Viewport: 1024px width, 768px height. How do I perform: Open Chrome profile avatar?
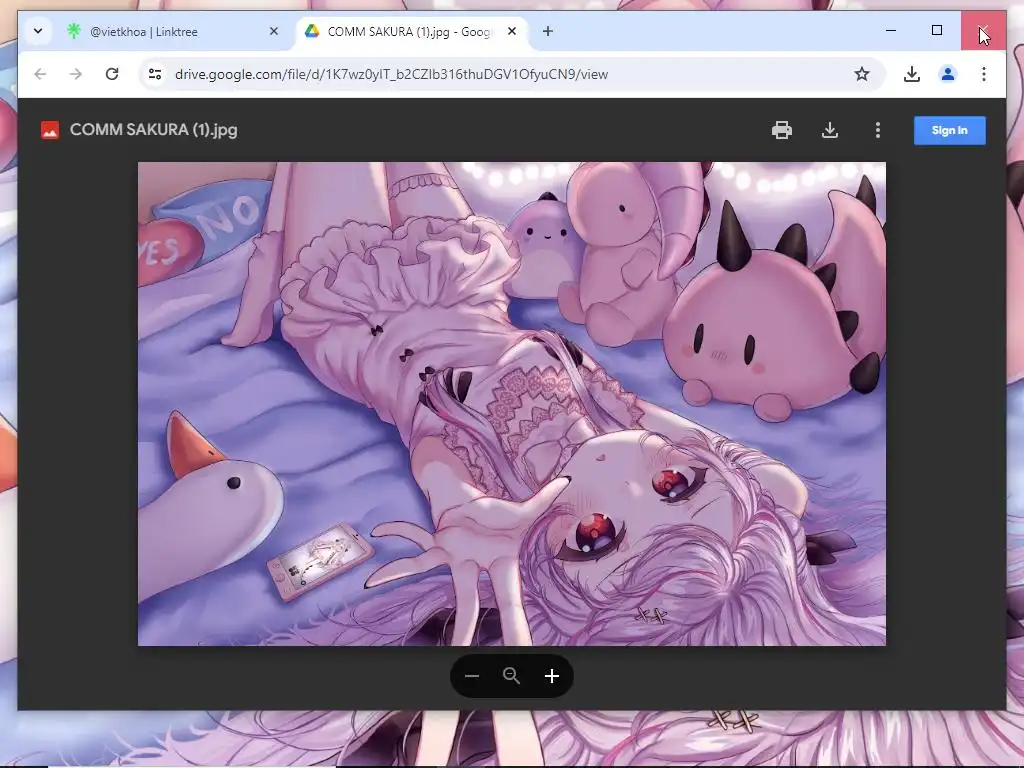coord(948,74)
